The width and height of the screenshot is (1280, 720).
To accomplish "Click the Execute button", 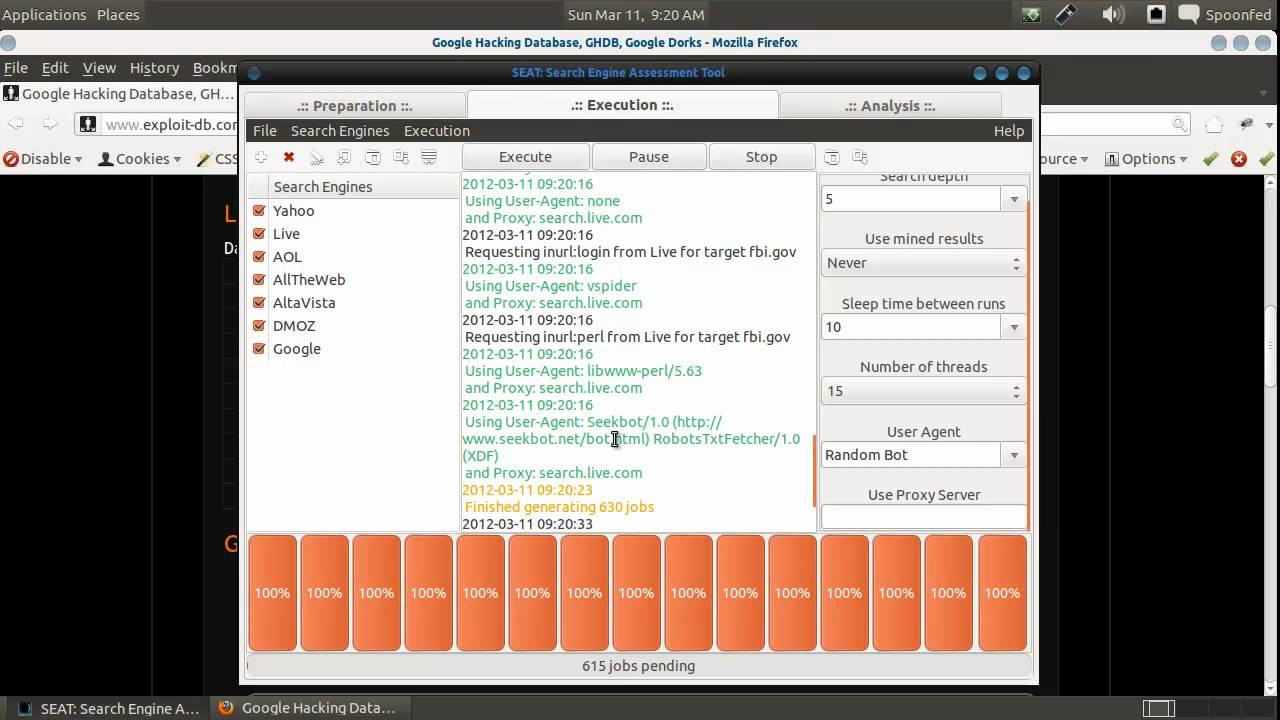I will point(526,157).
